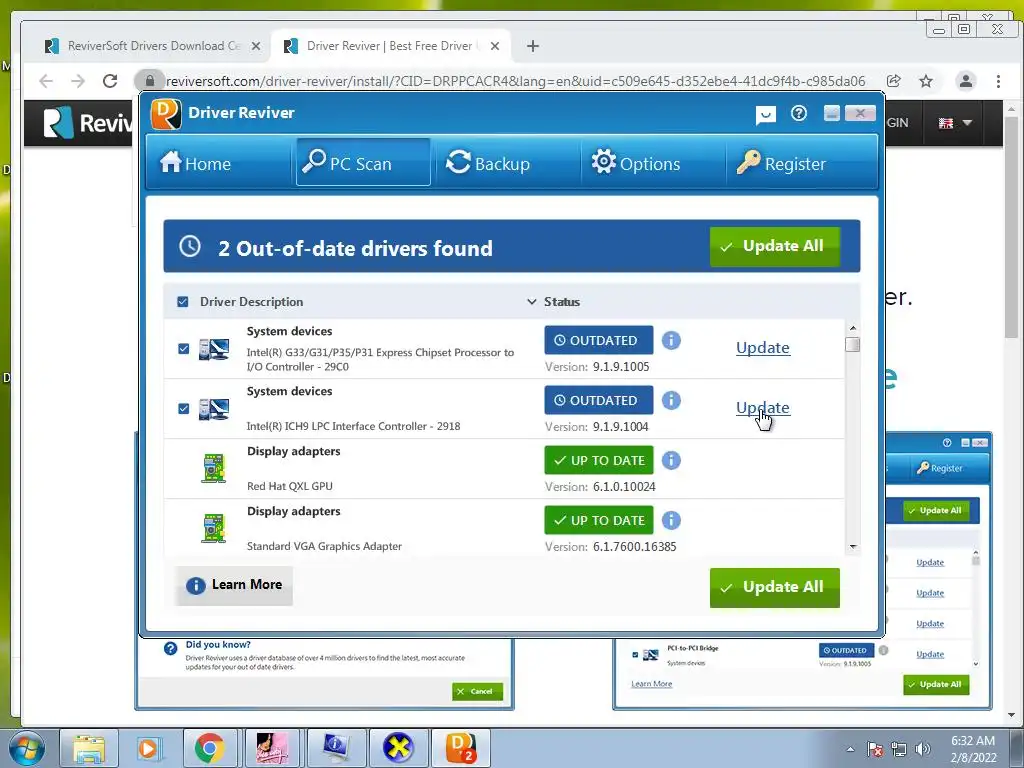Click the driver list scroll up arrow
1024x768 pixels.
pos(852,328)
